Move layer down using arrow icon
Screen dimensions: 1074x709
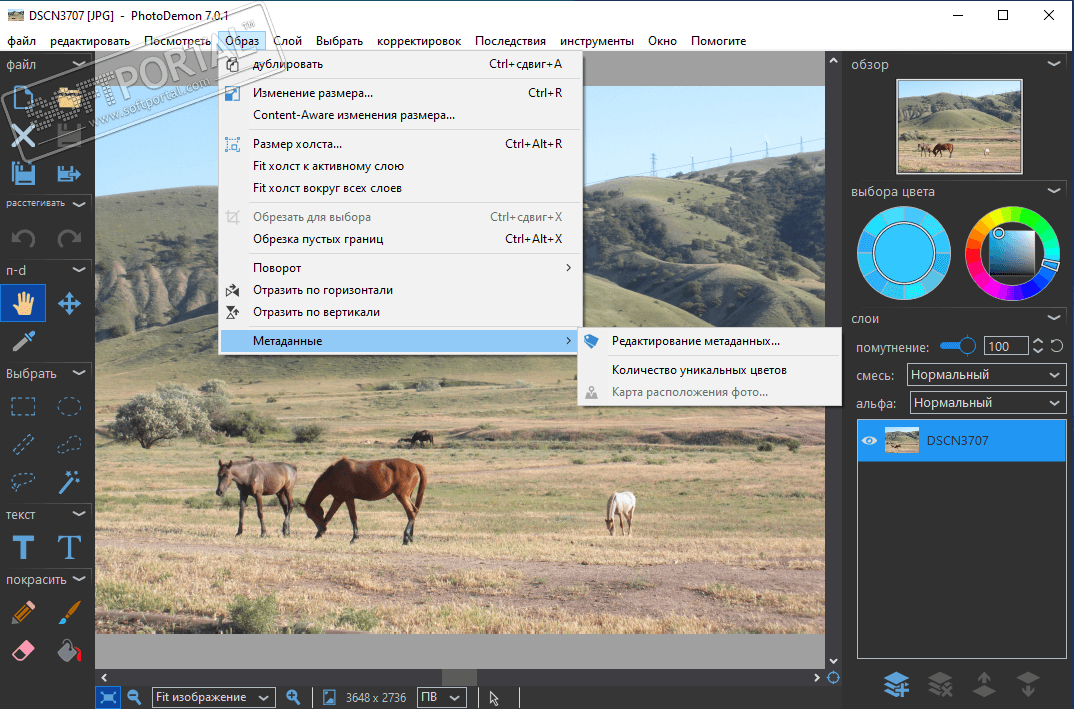1028,684
